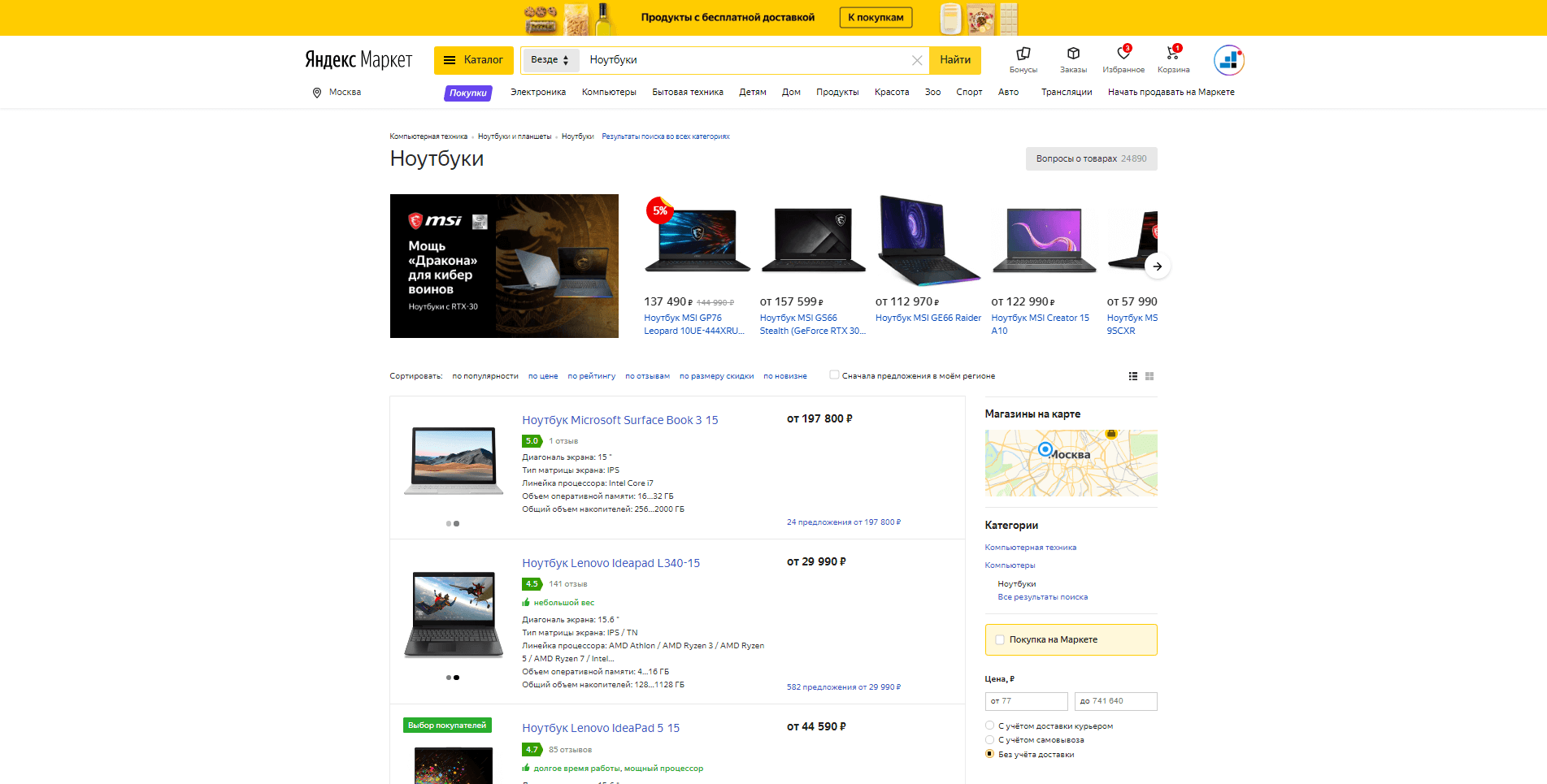This screenshot has height=784, width=1547.
Task: Open the user profile avatar
Action: pos(1228,60)
